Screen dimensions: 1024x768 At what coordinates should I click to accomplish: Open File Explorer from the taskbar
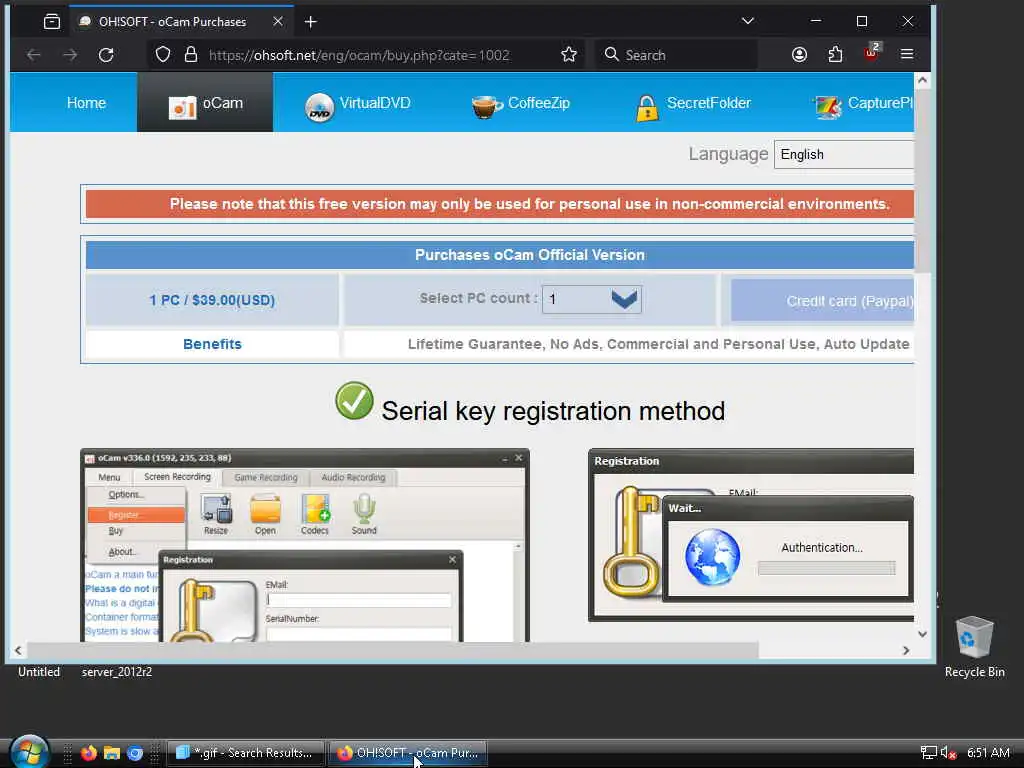click(x=112, y=753)
